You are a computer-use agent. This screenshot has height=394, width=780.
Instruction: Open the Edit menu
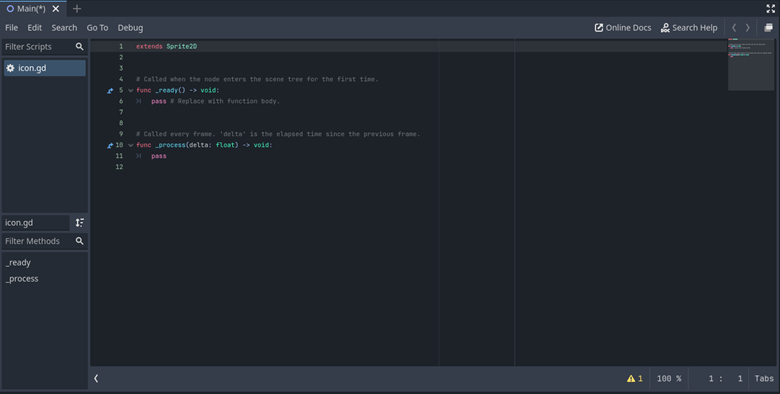[x=34, y=28]
